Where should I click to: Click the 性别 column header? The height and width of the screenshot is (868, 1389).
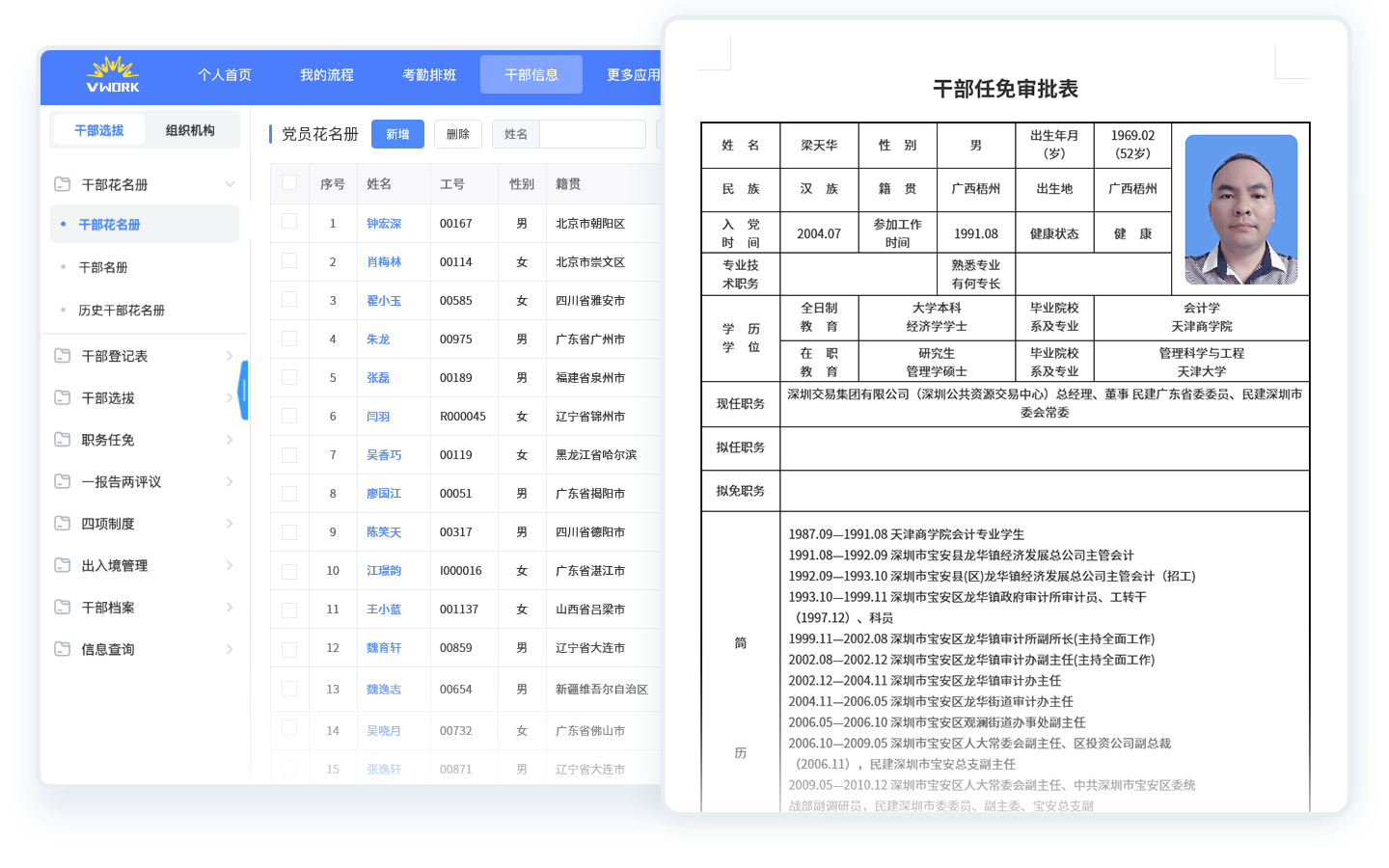coord(522,183)
